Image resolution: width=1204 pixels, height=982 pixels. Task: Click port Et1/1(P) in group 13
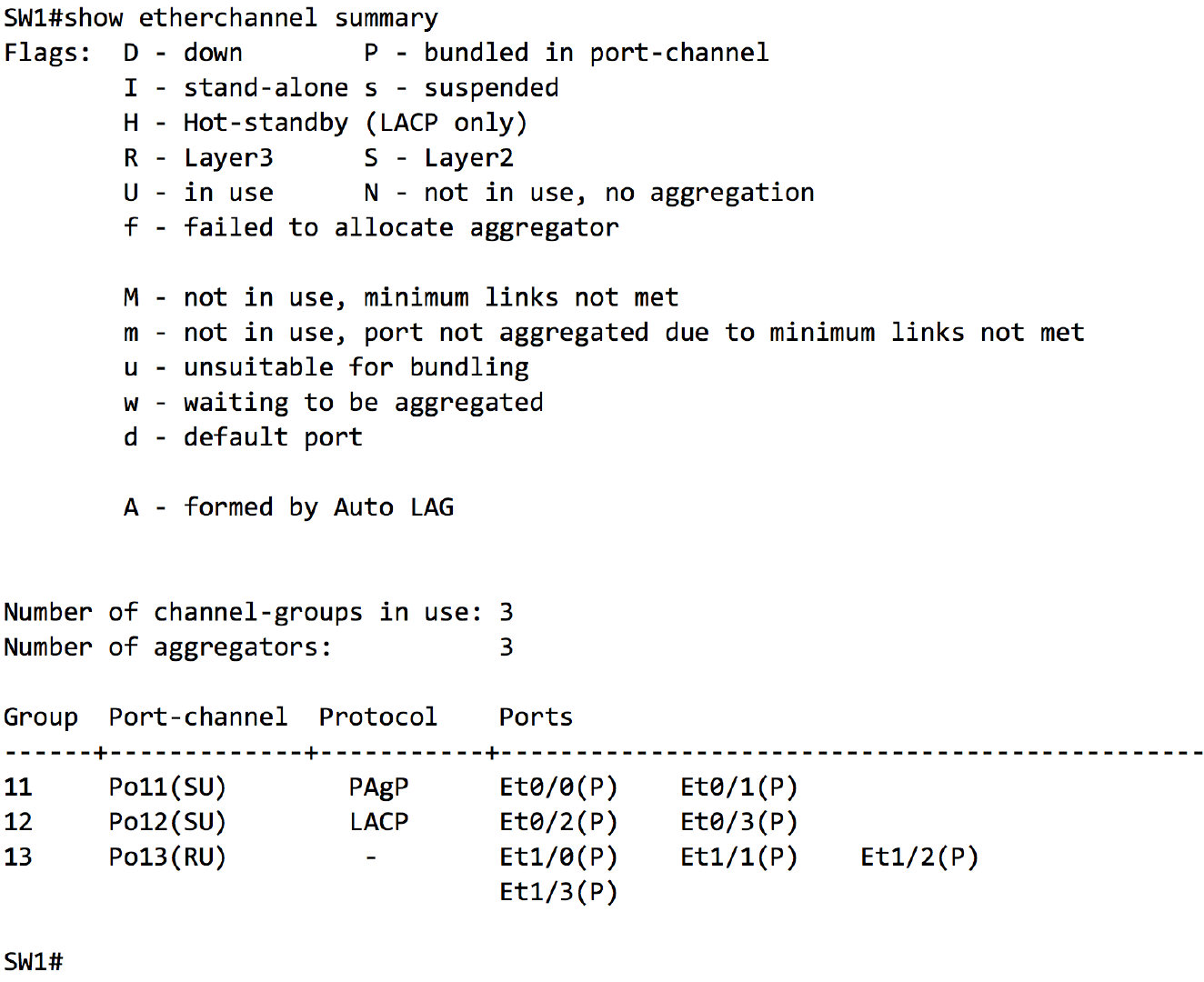pyautogui.click(x=738, y=857)
